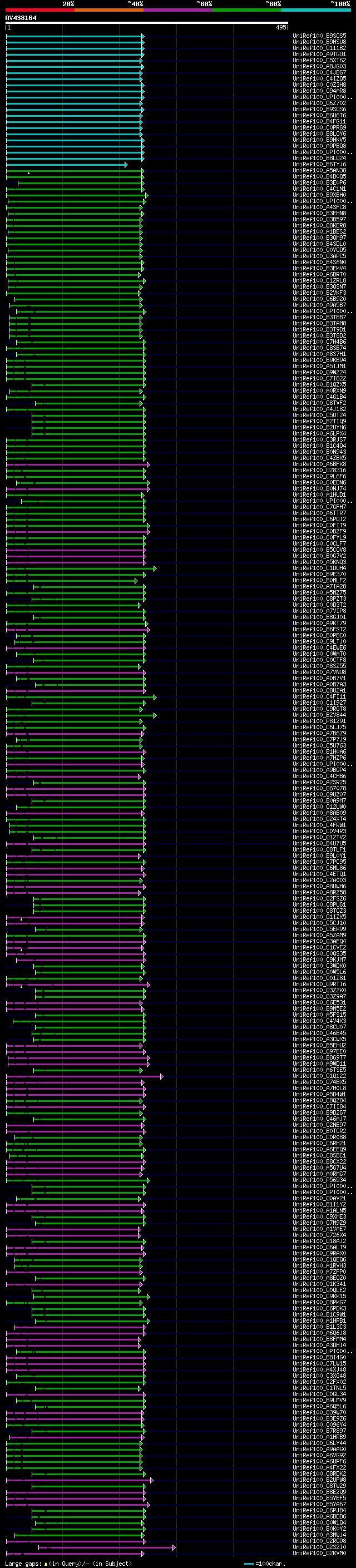Screen dimensions: 356x1568
Task: Select hit label UniRef100_Q9WZ24
Action: pos(319,373)
